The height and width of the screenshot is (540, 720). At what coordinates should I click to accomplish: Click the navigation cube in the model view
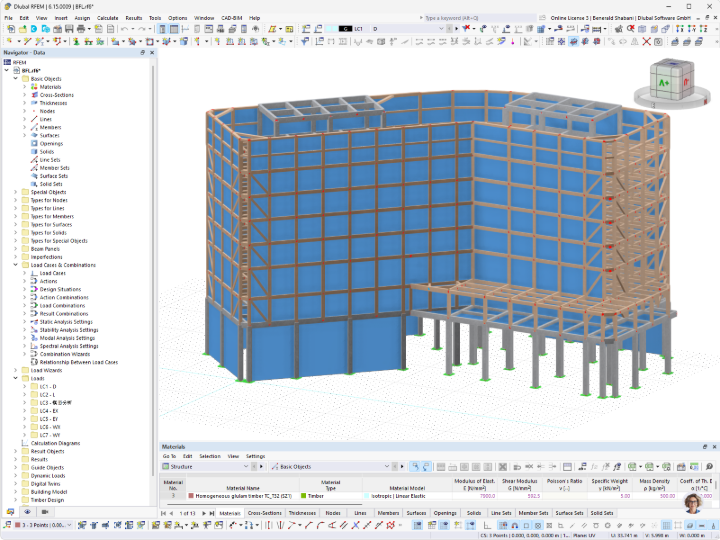tap(671, 81)
